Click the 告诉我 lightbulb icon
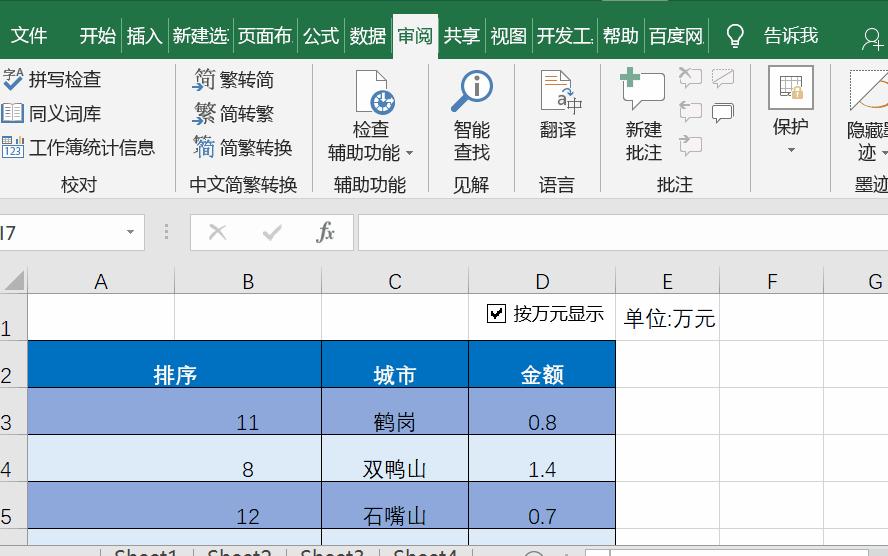Viewport: 888px width, 556px height. (735, 36)
